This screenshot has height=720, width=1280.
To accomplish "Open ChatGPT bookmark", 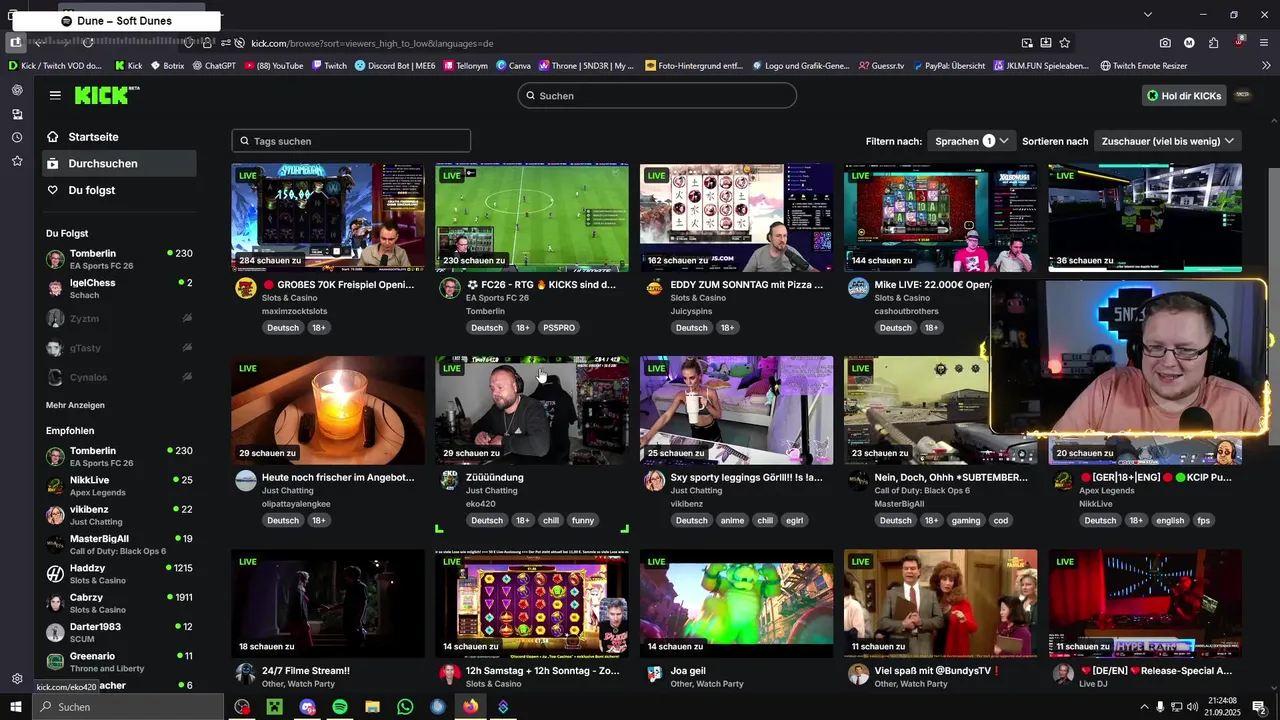I will click(213, 66).
